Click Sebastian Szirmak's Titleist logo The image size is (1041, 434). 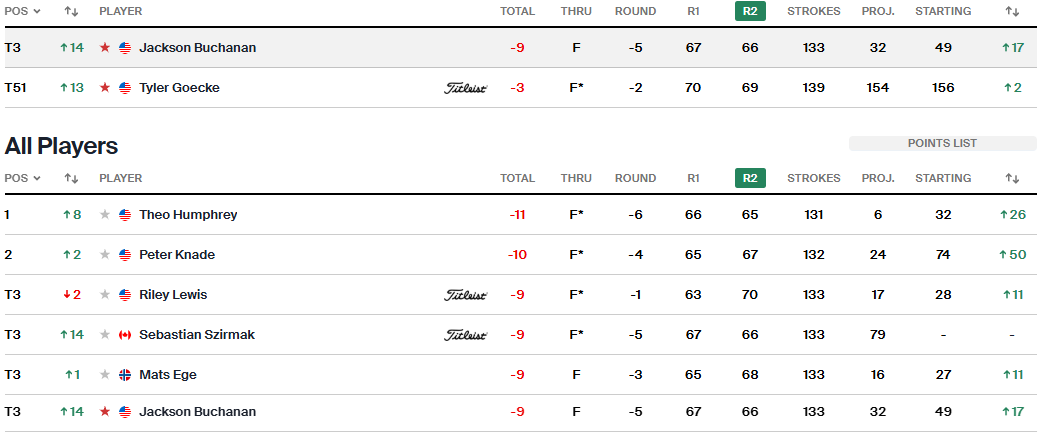pos(465,335)
